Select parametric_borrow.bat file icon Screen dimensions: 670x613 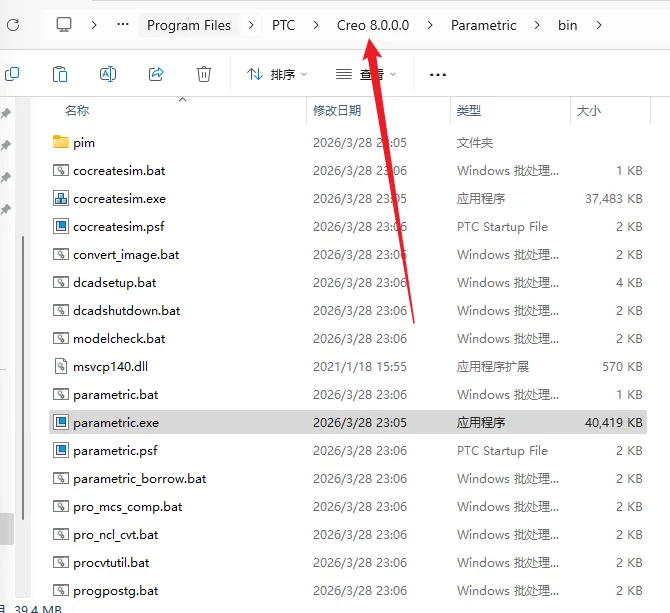(x=61, y=478)
